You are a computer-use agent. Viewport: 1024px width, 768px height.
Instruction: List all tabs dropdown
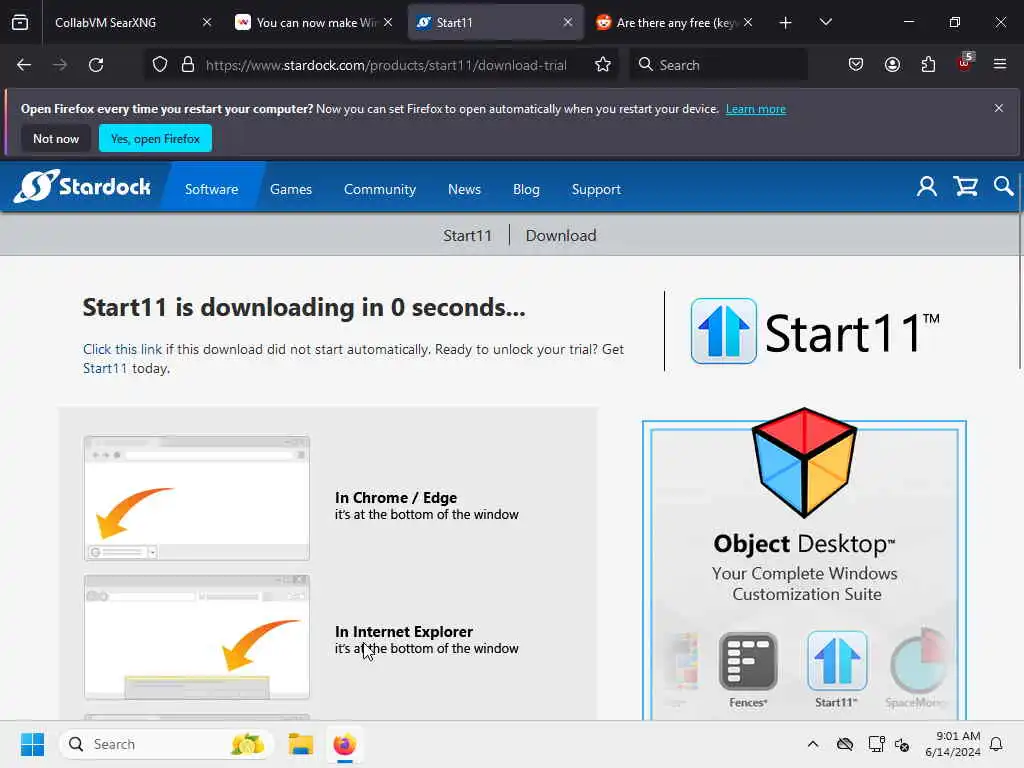(825, 23)
